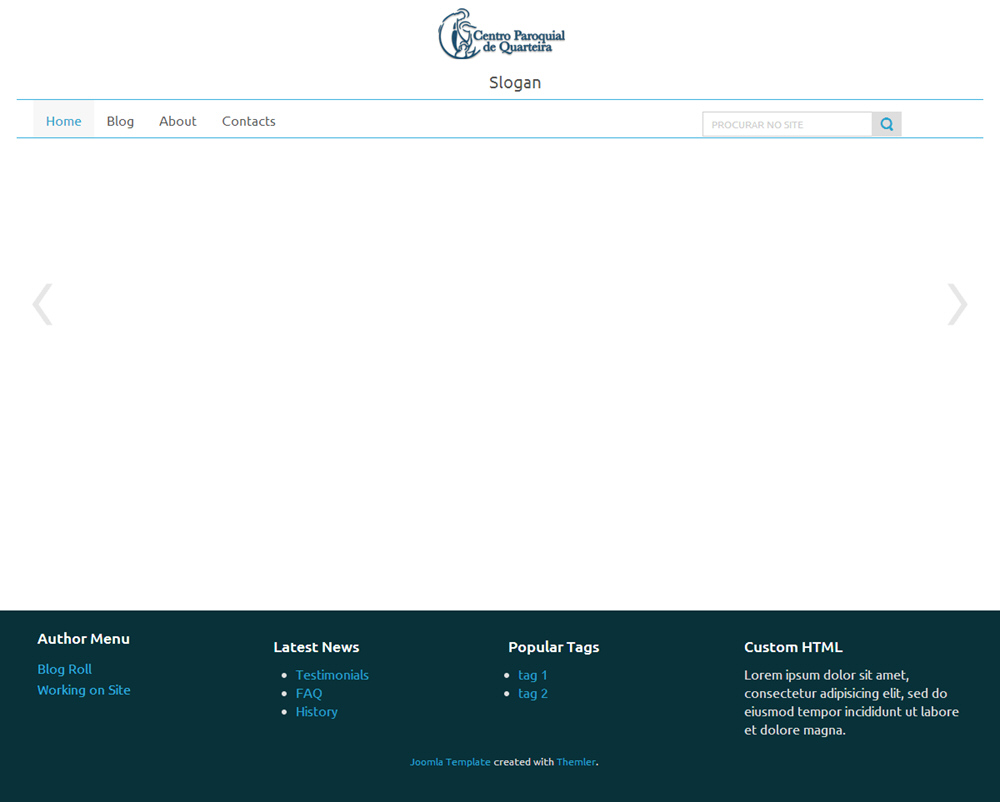The width and height of the screenshot is (1000, 802).
Task: Click the FAQ news link
Action: (309, 693)
